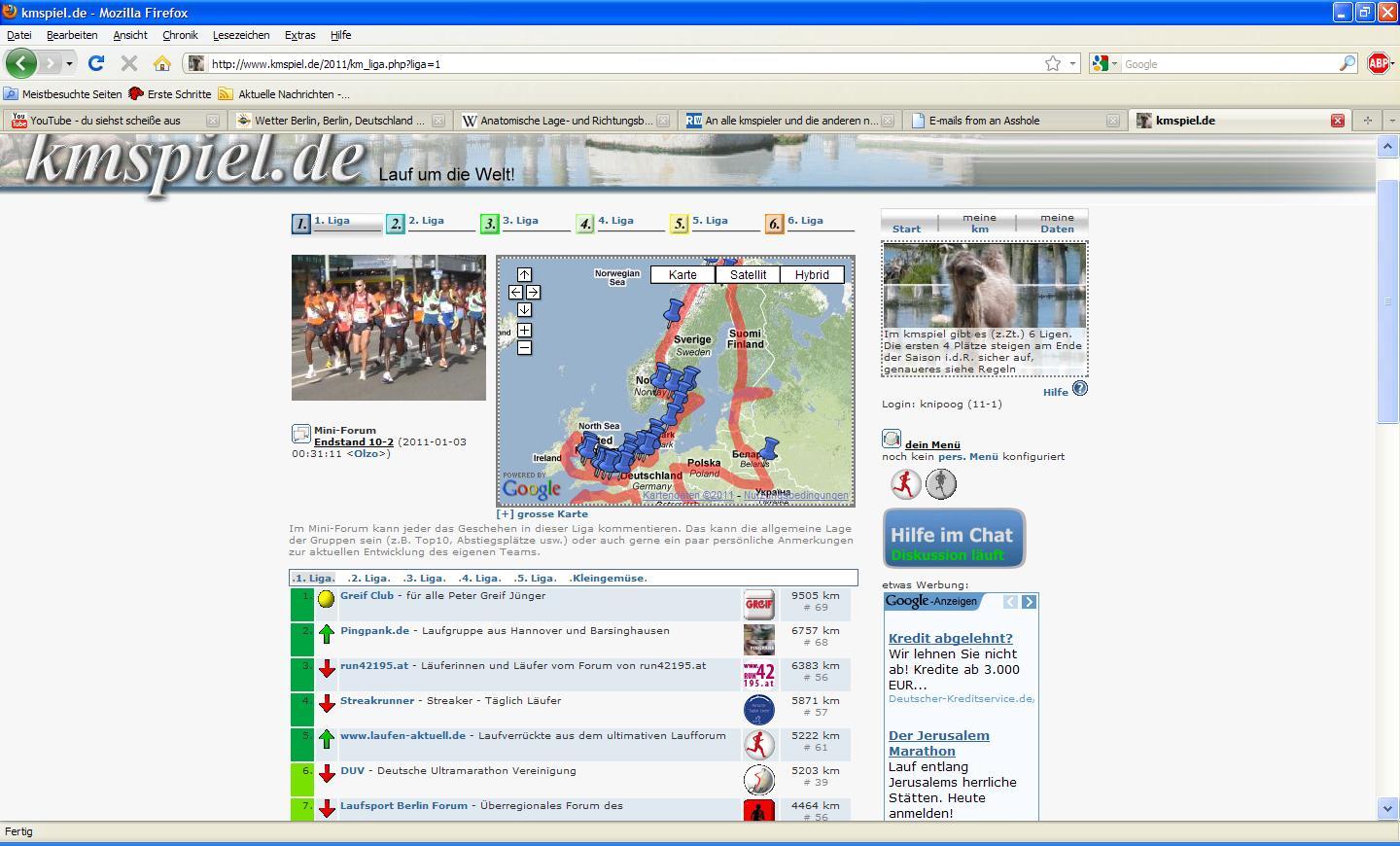Pan the map down

pyautogui.click(x=524, y=309)
